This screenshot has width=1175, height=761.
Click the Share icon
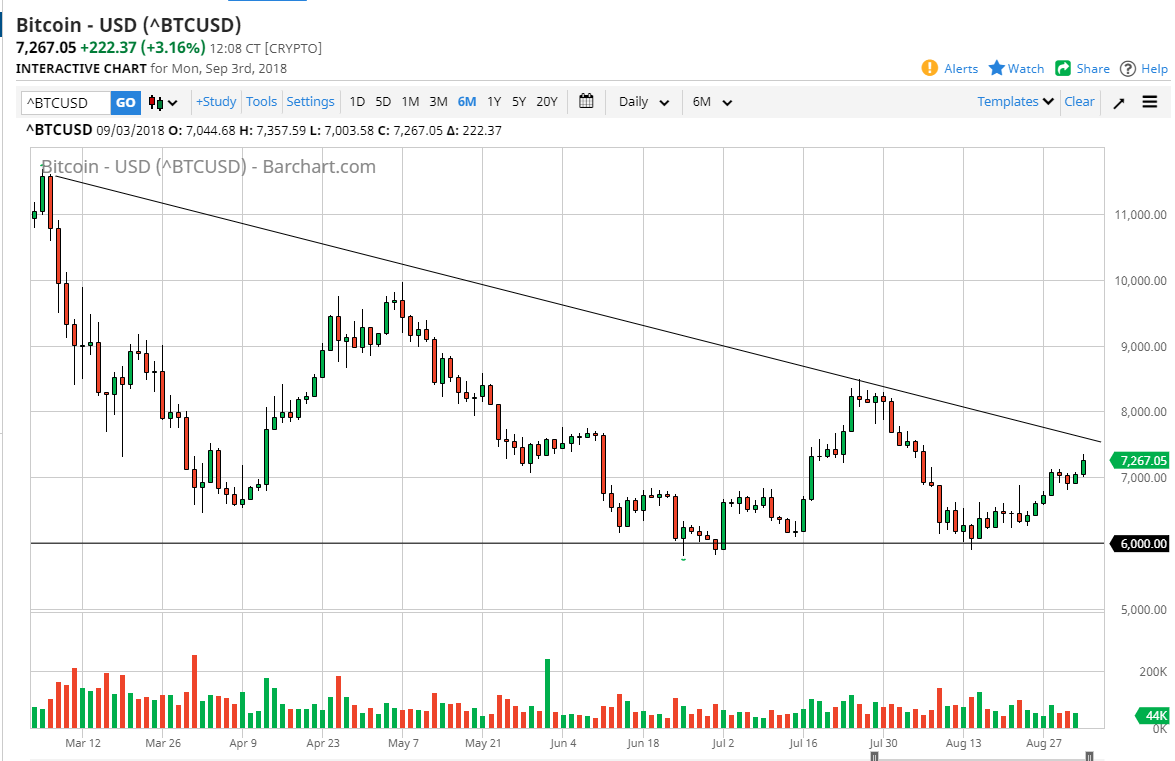click(x=1063, y=68)
